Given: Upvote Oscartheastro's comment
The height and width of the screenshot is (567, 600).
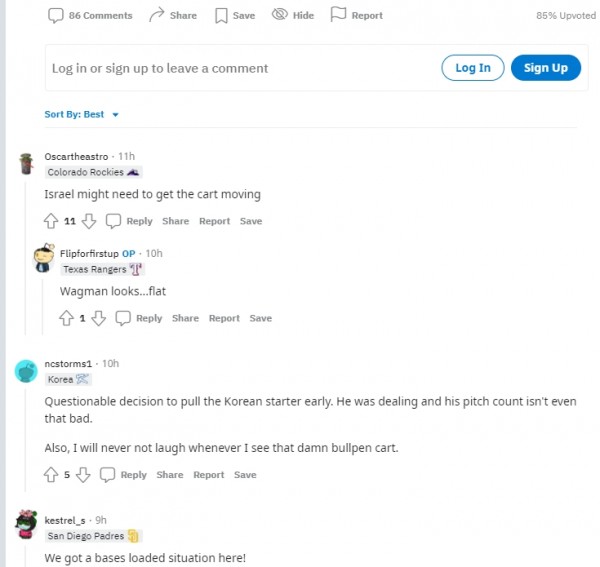Looking at the screenshot, I should coord(51,221).
